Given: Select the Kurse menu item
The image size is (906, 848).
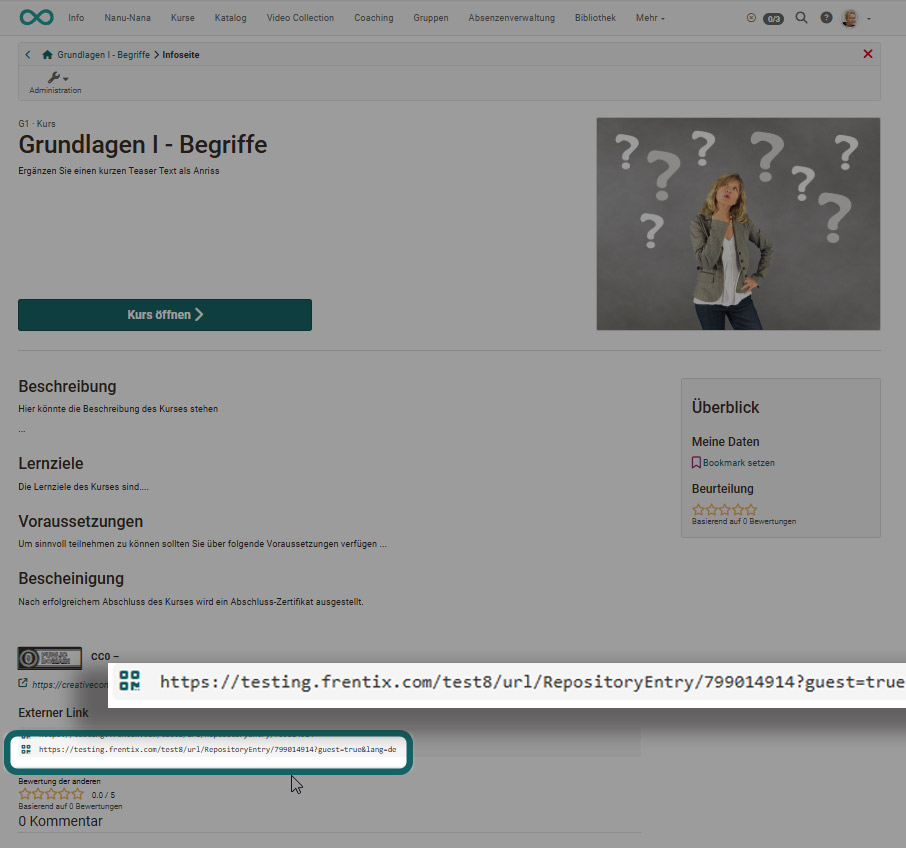Looking at the screenshot, I should click(x=182, y=17).
